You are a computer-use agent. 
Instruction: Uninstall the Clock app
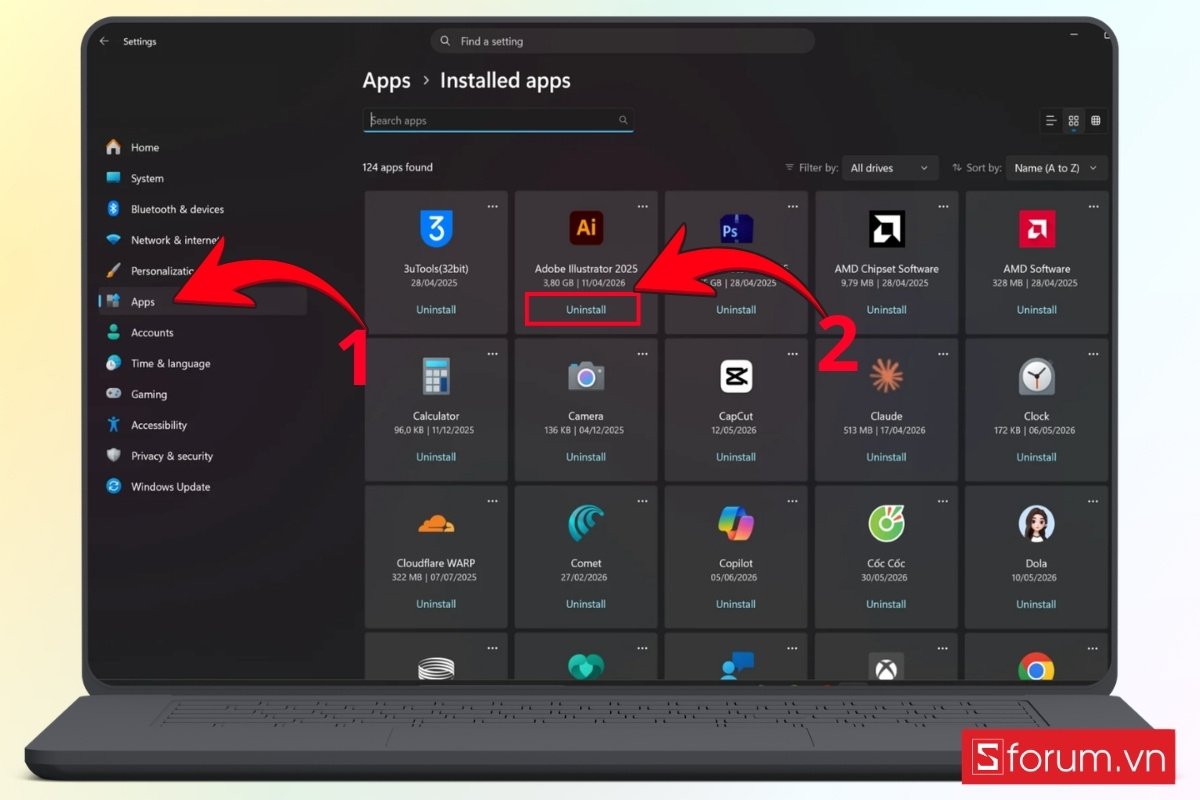tap(1036, 457)
